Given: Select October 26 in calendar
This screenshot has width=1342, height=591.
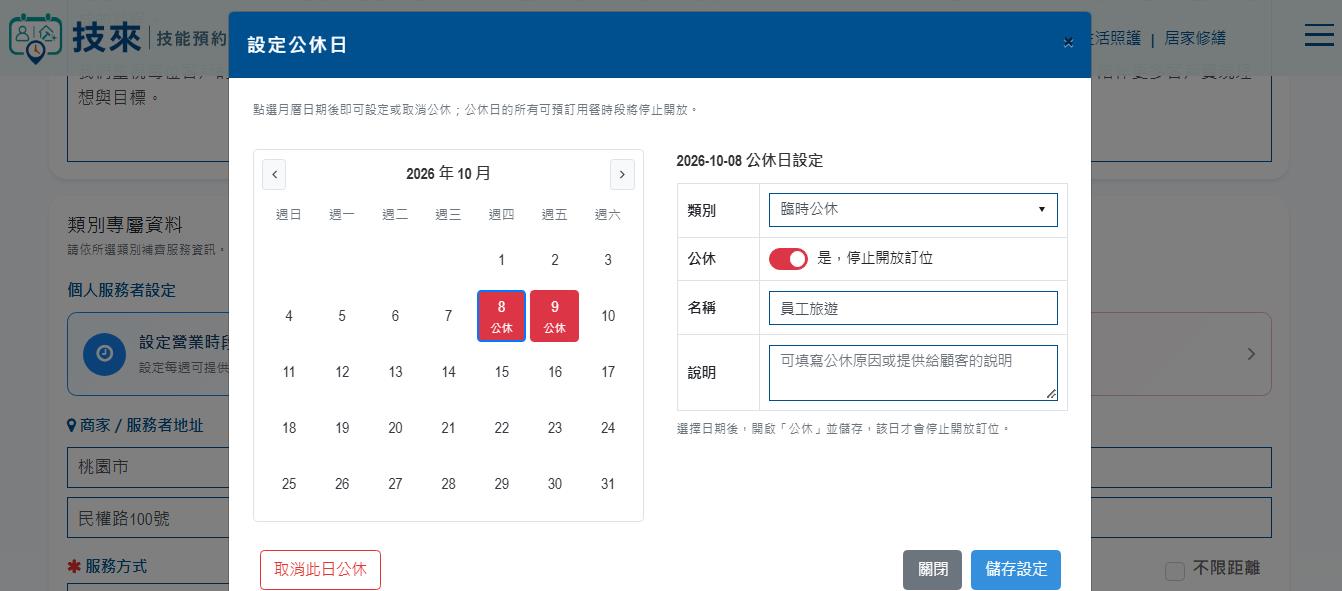Looking at the screenshot, I should tap(342, 484).
